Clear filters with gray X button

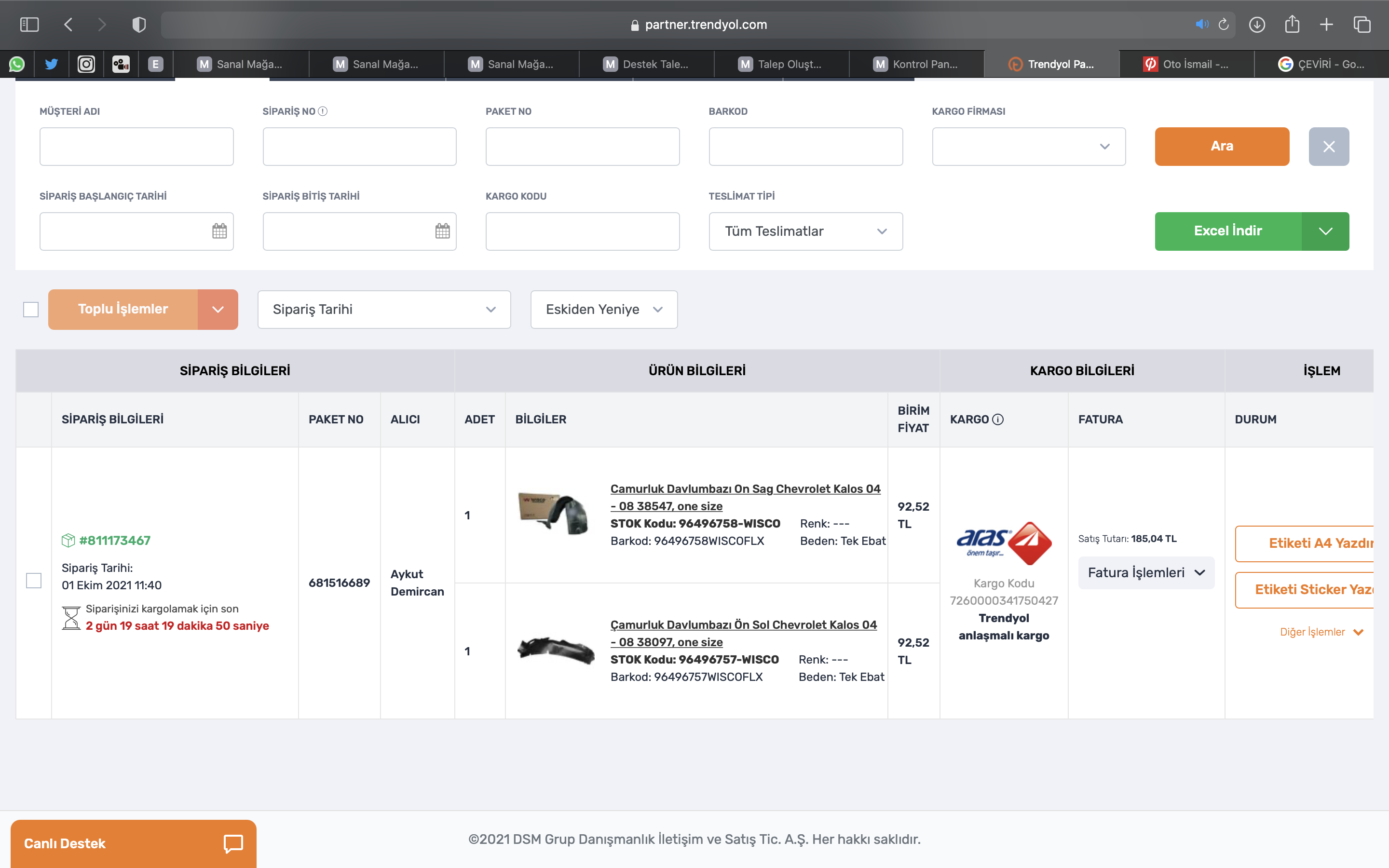point(1328,147)
